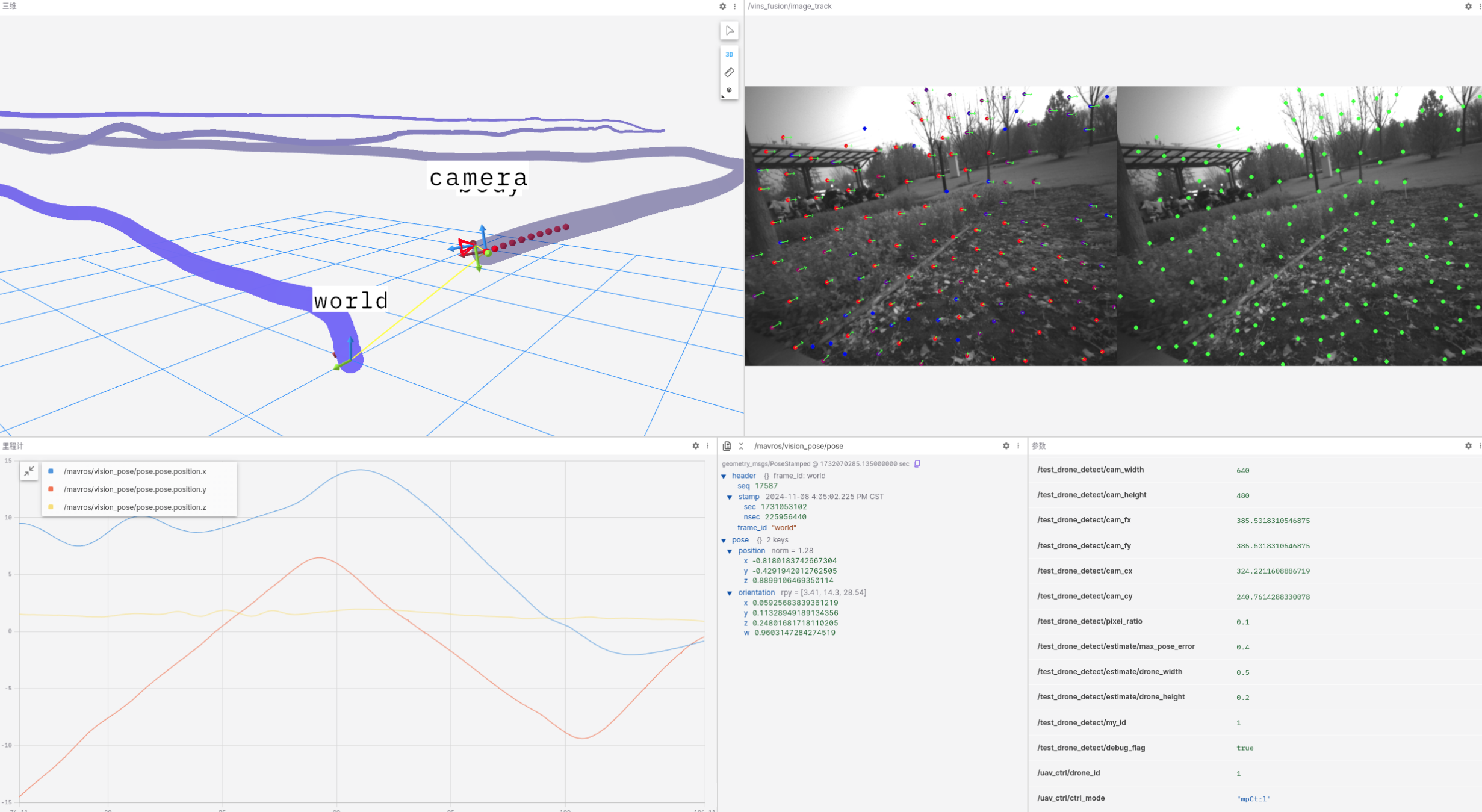The height and width of the screenshot is (812, 1482).
Task: Select the object inspect cursor tool
Action: 729,31
